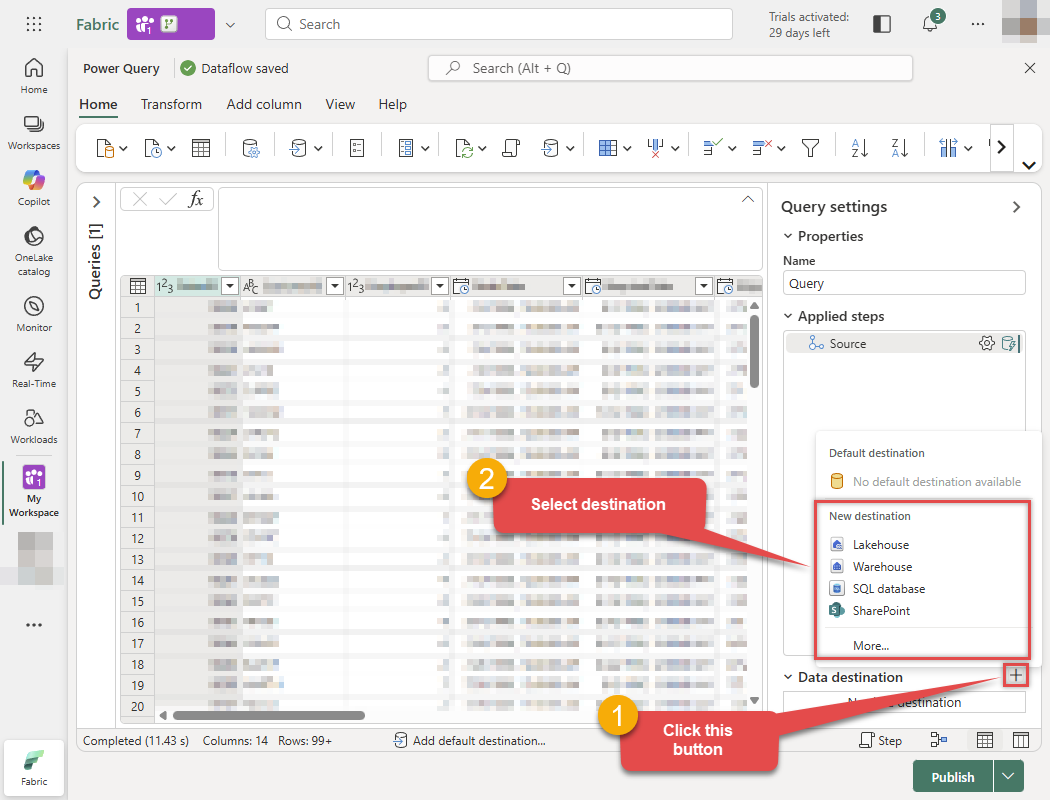Switch to the Transform tab
1050x800 pixels.
[171, 104]
